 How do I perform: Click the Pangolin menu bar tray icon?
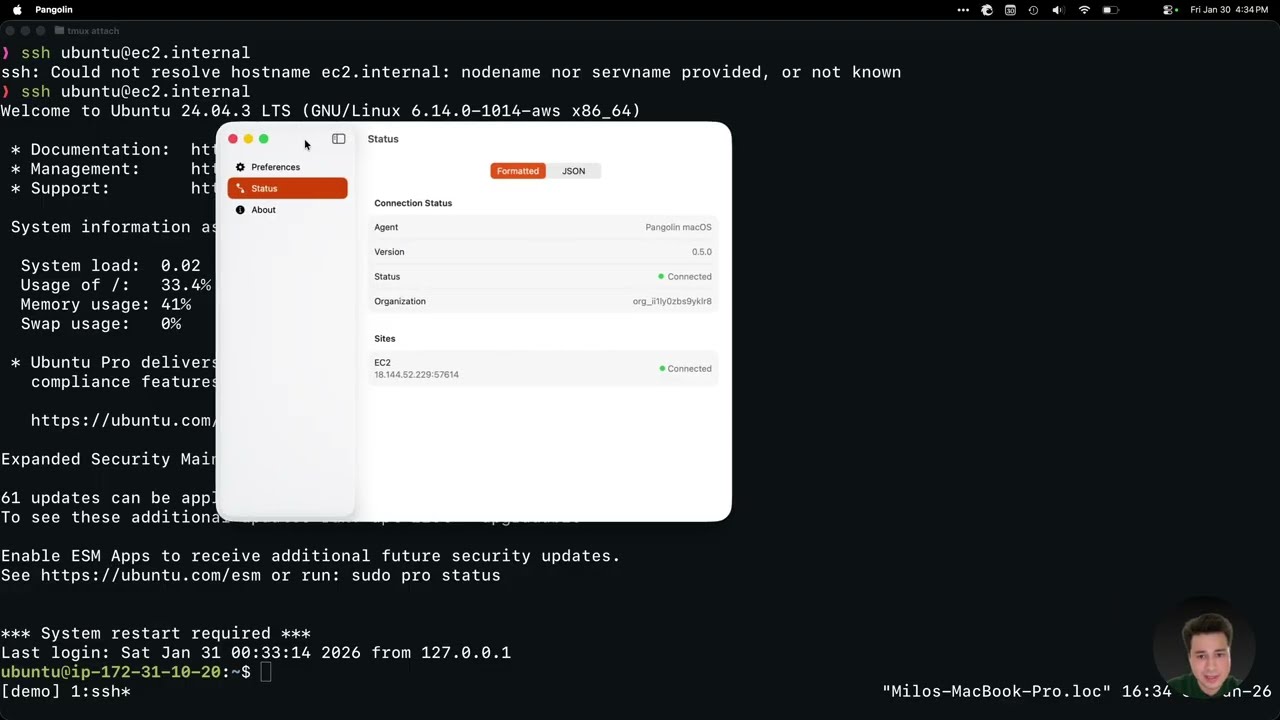click(x=987, y=10)
